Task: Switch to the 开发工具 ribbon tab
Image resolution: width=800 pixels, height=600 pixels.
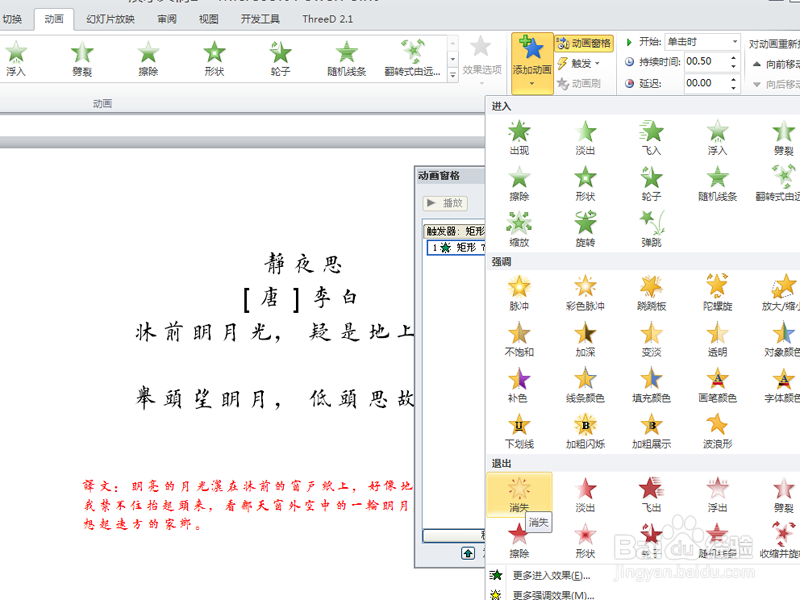Action: (x=260, y=19)
